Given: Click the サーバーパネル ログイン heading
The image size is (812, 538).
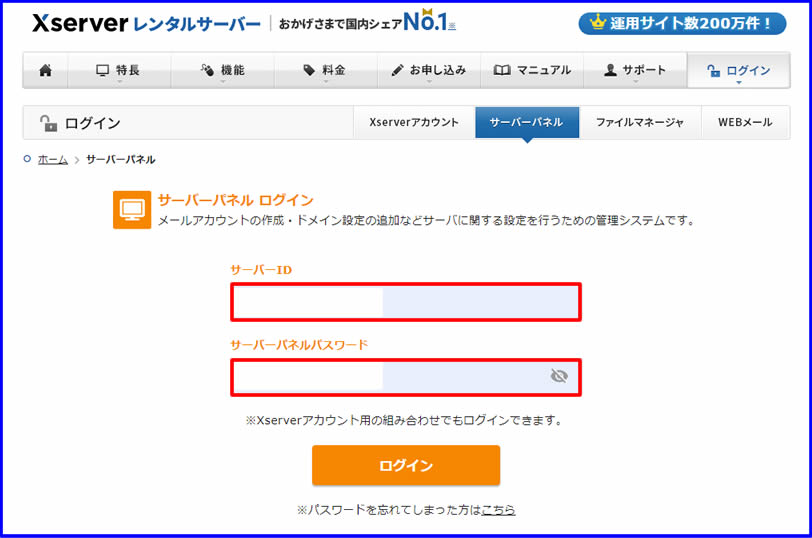Looking at the screenshot, I should (x=236, y=200).
